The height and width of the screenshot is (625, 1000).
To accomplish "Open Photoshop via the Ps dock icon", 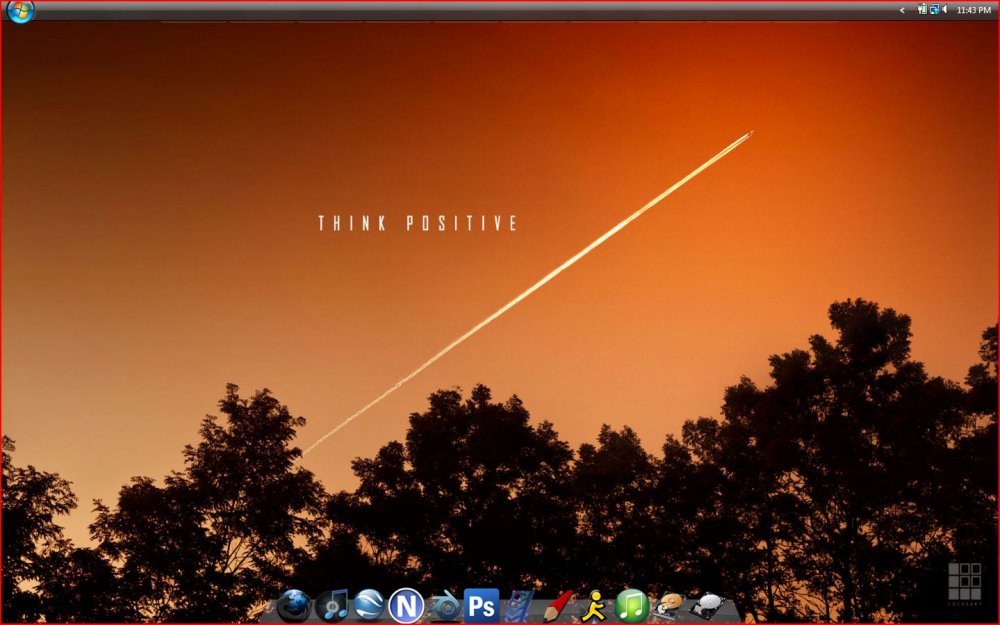I will 482,605.
